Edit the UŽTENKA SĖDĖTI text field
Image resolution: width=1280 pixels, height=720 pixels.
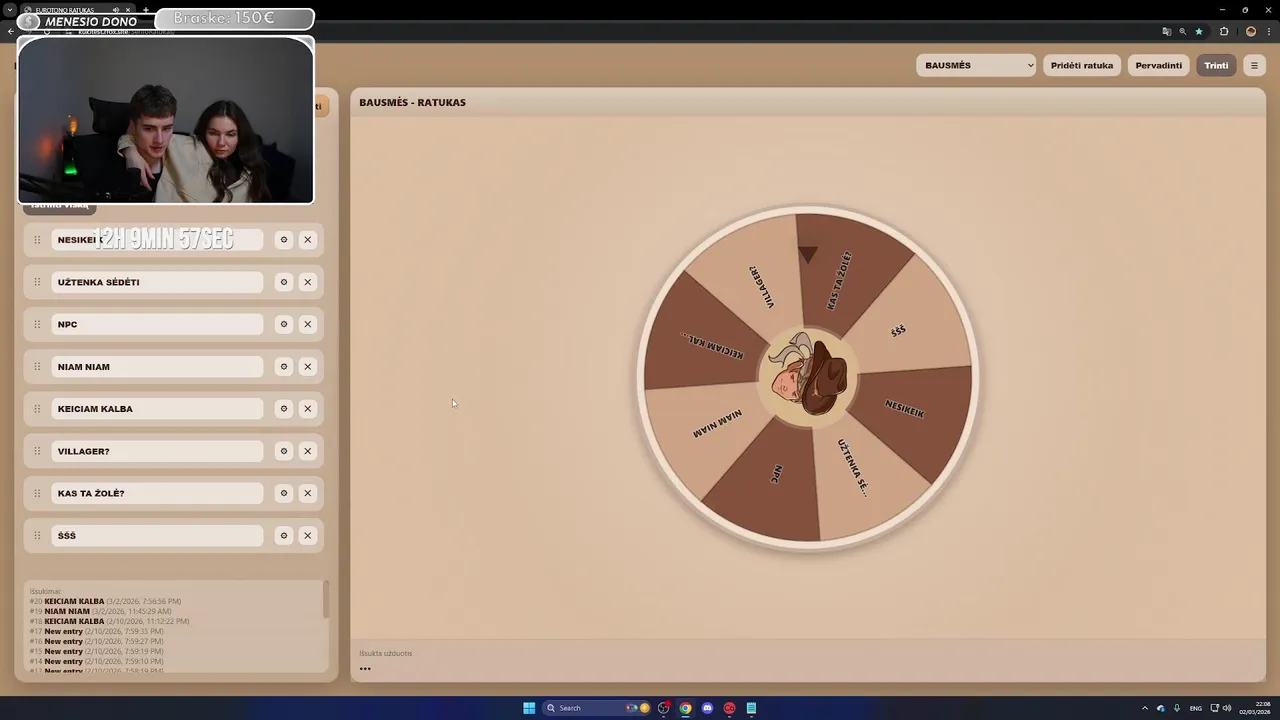pos(157,282)
